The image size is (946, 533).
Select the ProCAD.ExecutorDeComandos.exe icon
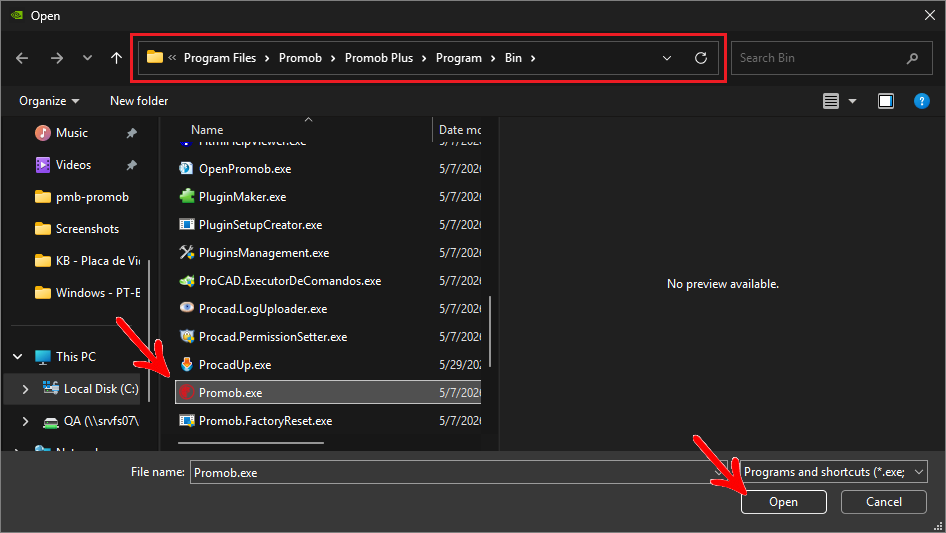186,281
